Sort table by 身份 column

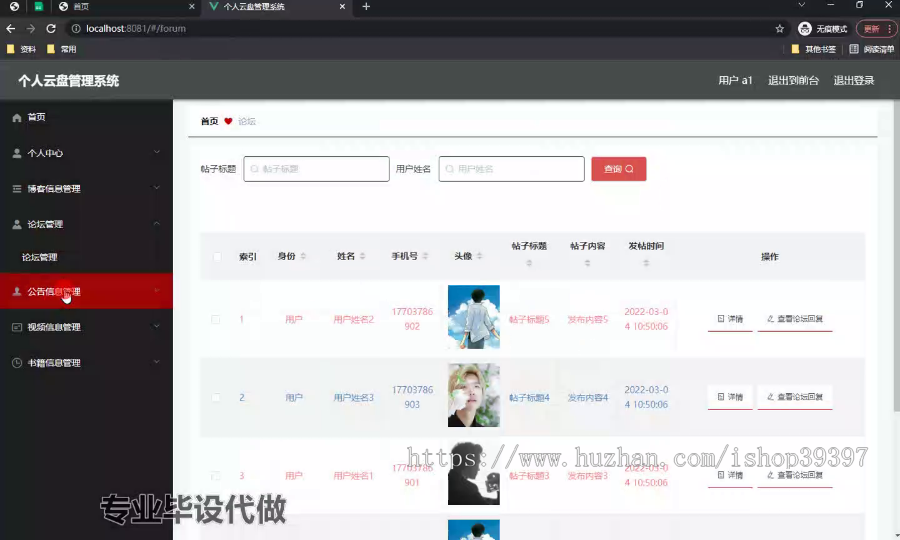click(x=303, y=256)
